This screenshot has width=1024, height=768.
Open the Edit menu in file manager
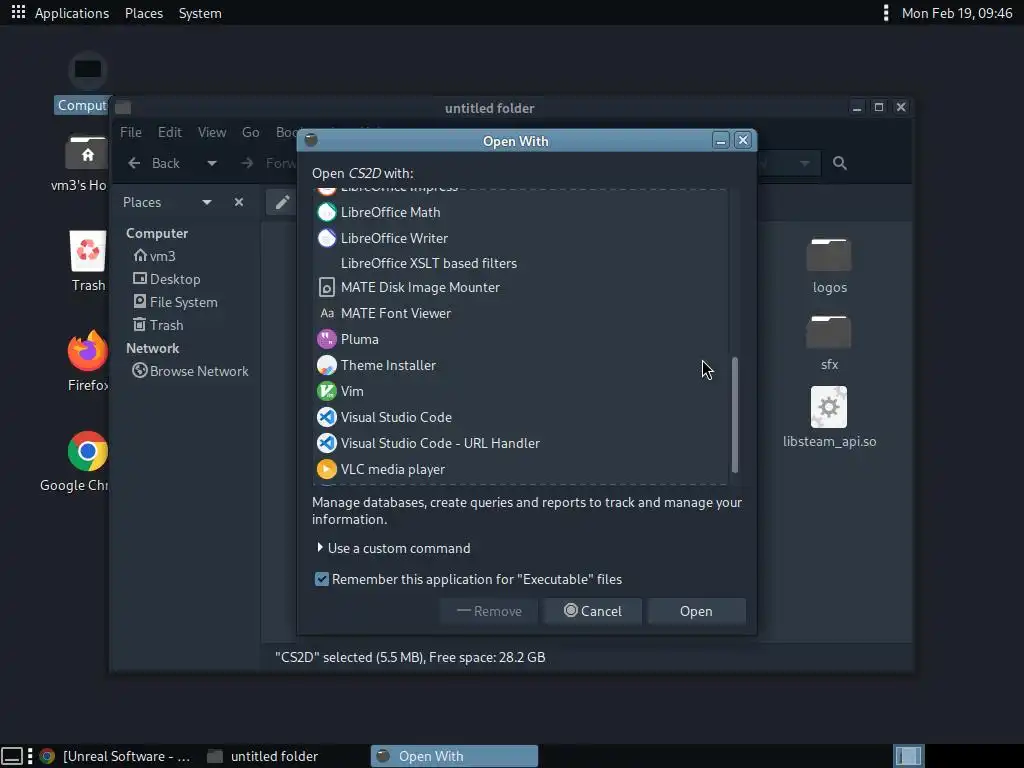(x=170, y=133)
